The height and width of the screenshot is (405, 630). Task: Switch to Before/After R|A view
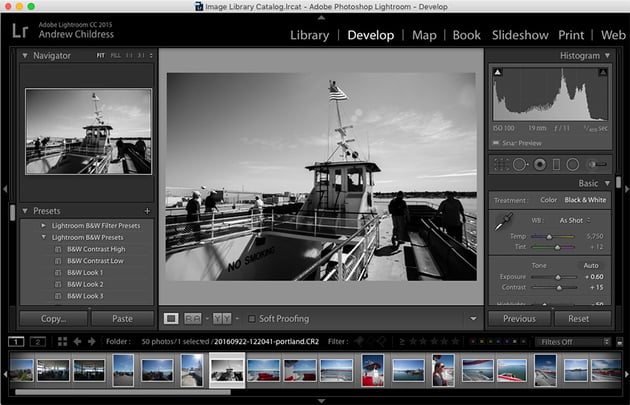(x=192, y=319)
